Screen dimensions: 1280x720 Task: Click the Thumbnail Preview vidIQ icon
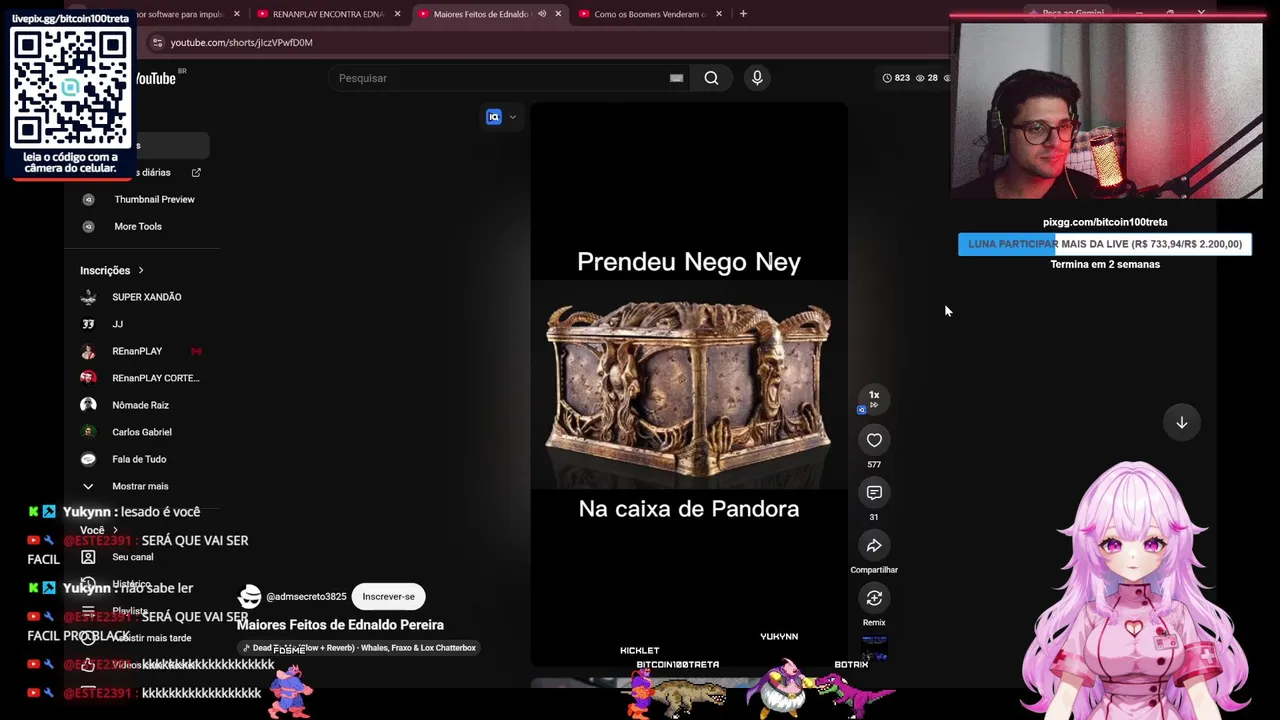pyautogui.click(x=88, y=199)
